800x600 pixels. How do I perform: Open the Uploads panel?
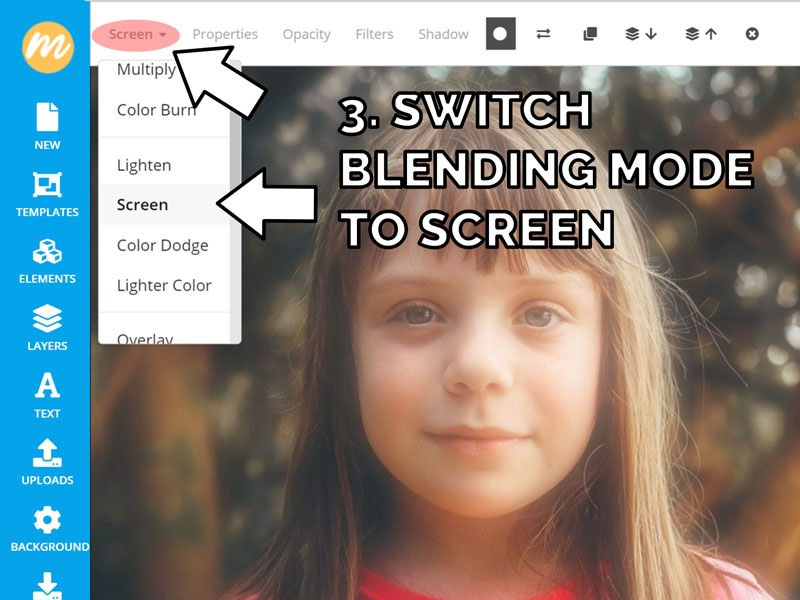tap(47, 462)
